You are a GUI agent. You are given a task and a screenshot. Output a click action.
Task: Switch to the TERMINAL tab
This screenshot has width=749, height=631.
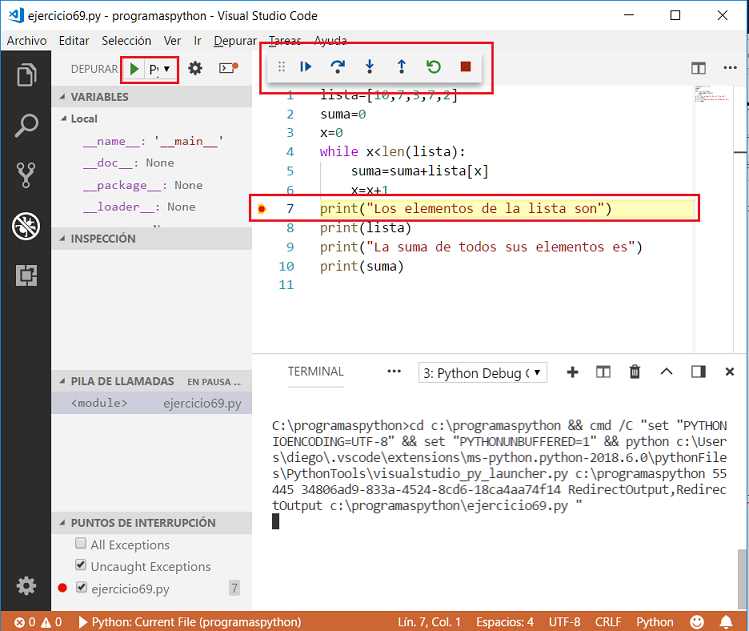(x=316, y=372)
